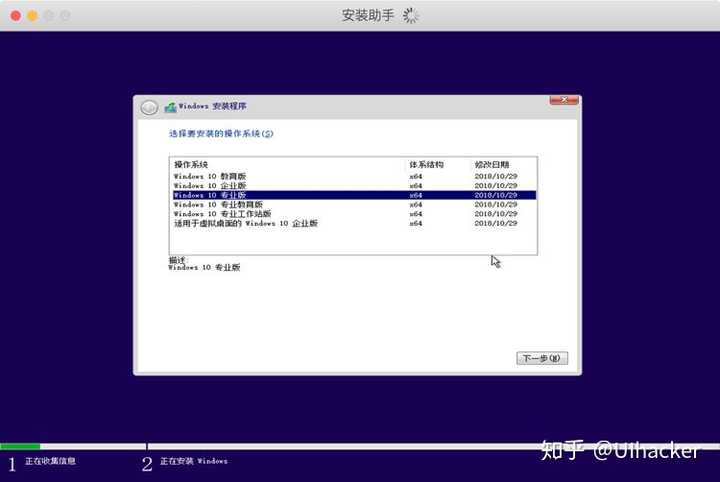Viewport: 720px width, 482px height.
Task: Click the green progress bar for step 1
Action: [x=20, y=446]
